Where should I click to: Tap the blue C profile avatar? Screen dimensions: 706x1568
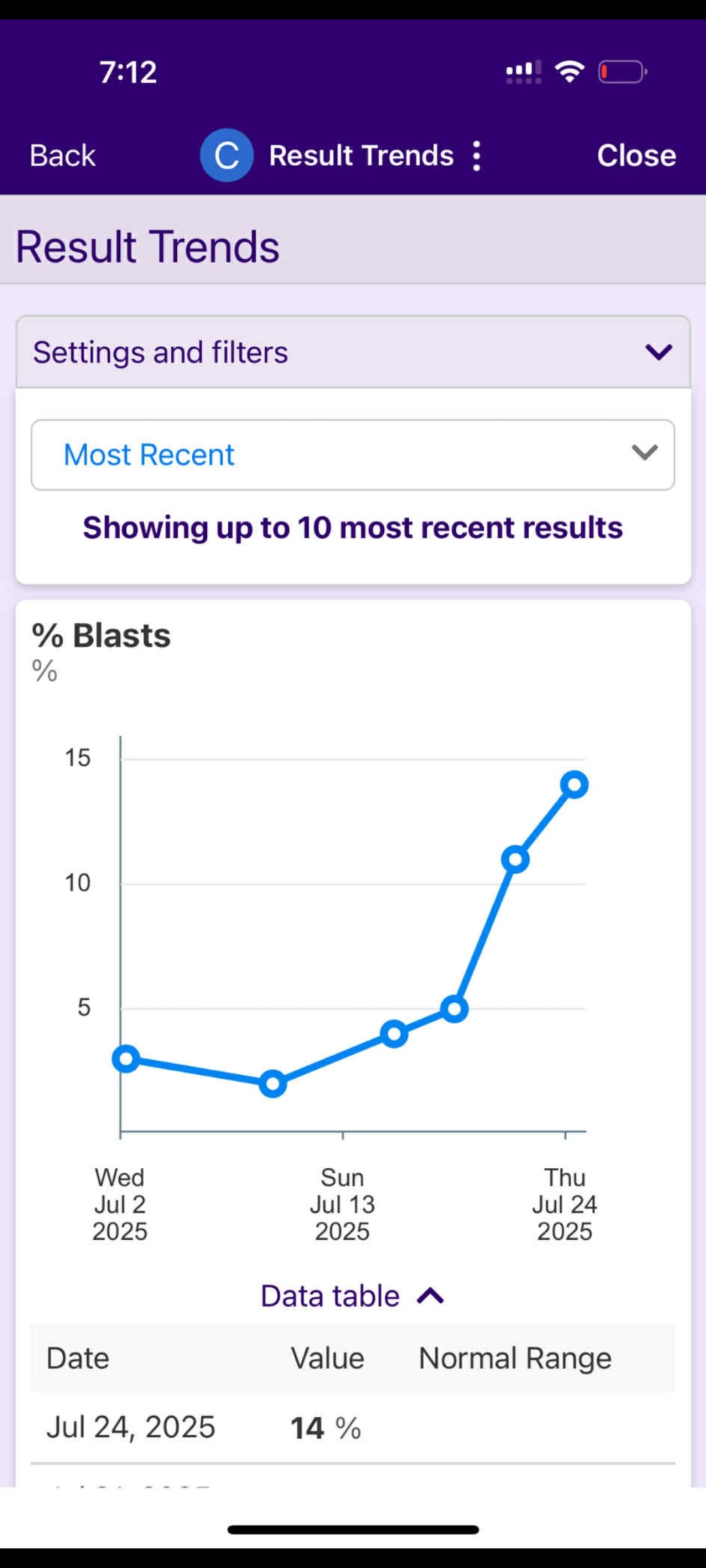(x=227, y=155)
